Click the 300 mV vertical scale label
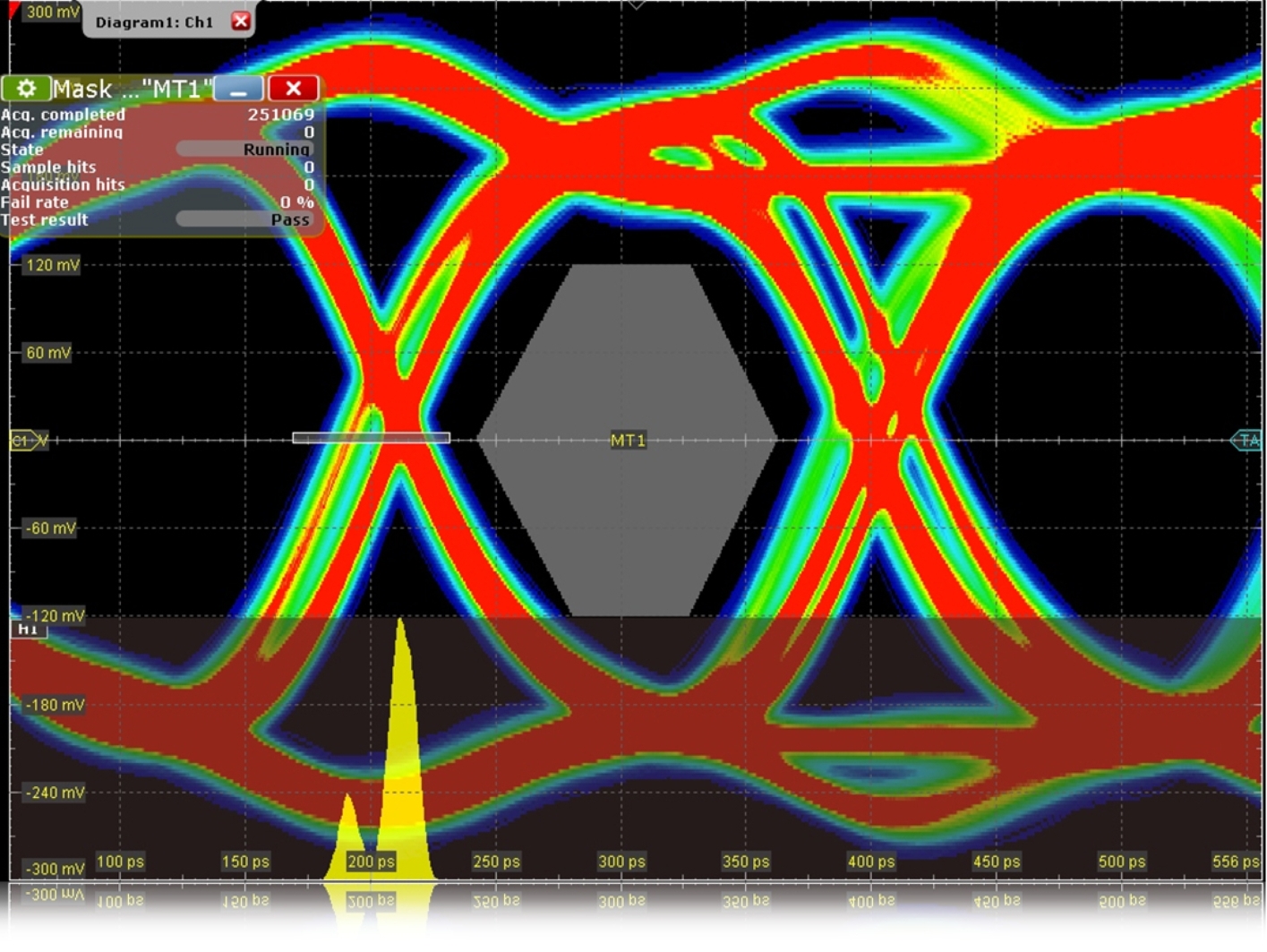This screenshot has width=1267, height=952. tap(52, 12)
